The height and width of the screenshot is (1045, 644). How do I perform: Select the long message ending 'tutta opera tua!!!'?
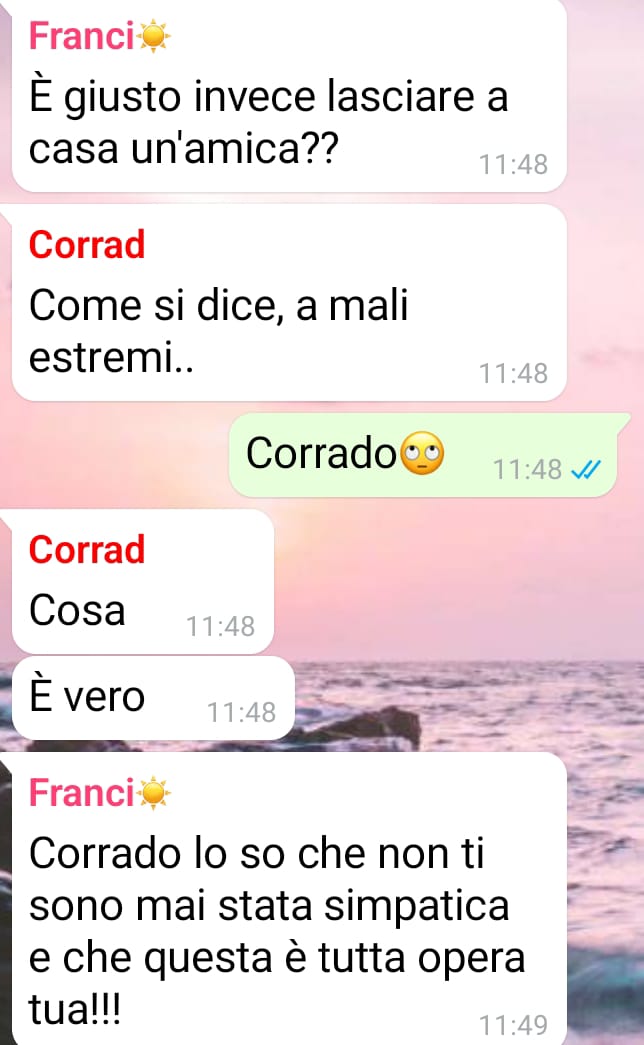coord(289,898)
